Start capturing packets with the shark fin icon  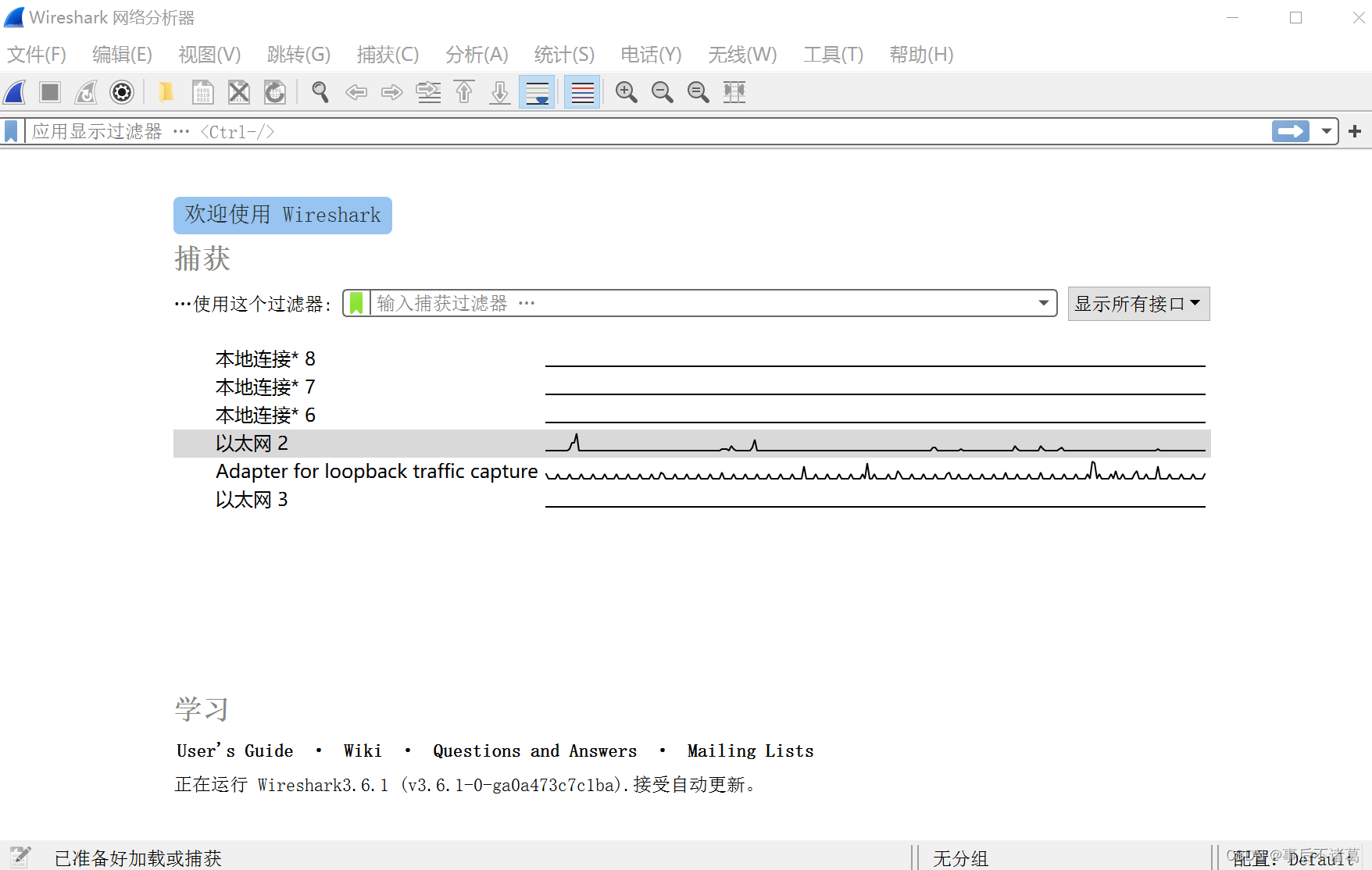click(x=15, y=92)
